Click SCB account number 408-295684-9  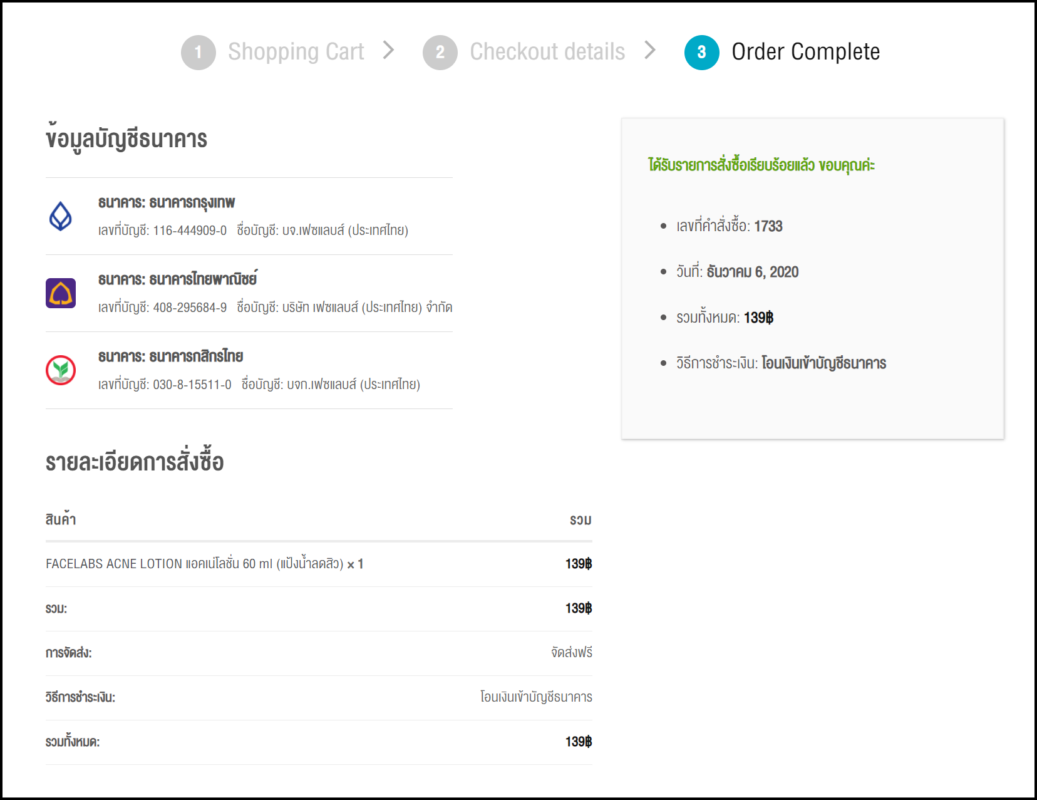189,307
